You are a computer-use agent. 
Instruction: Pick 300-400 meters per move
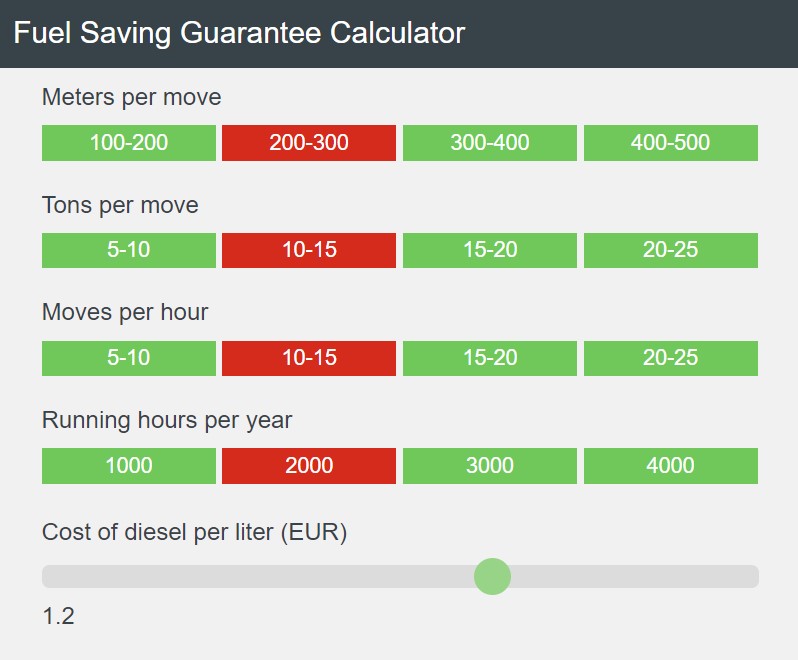(490, 143)
